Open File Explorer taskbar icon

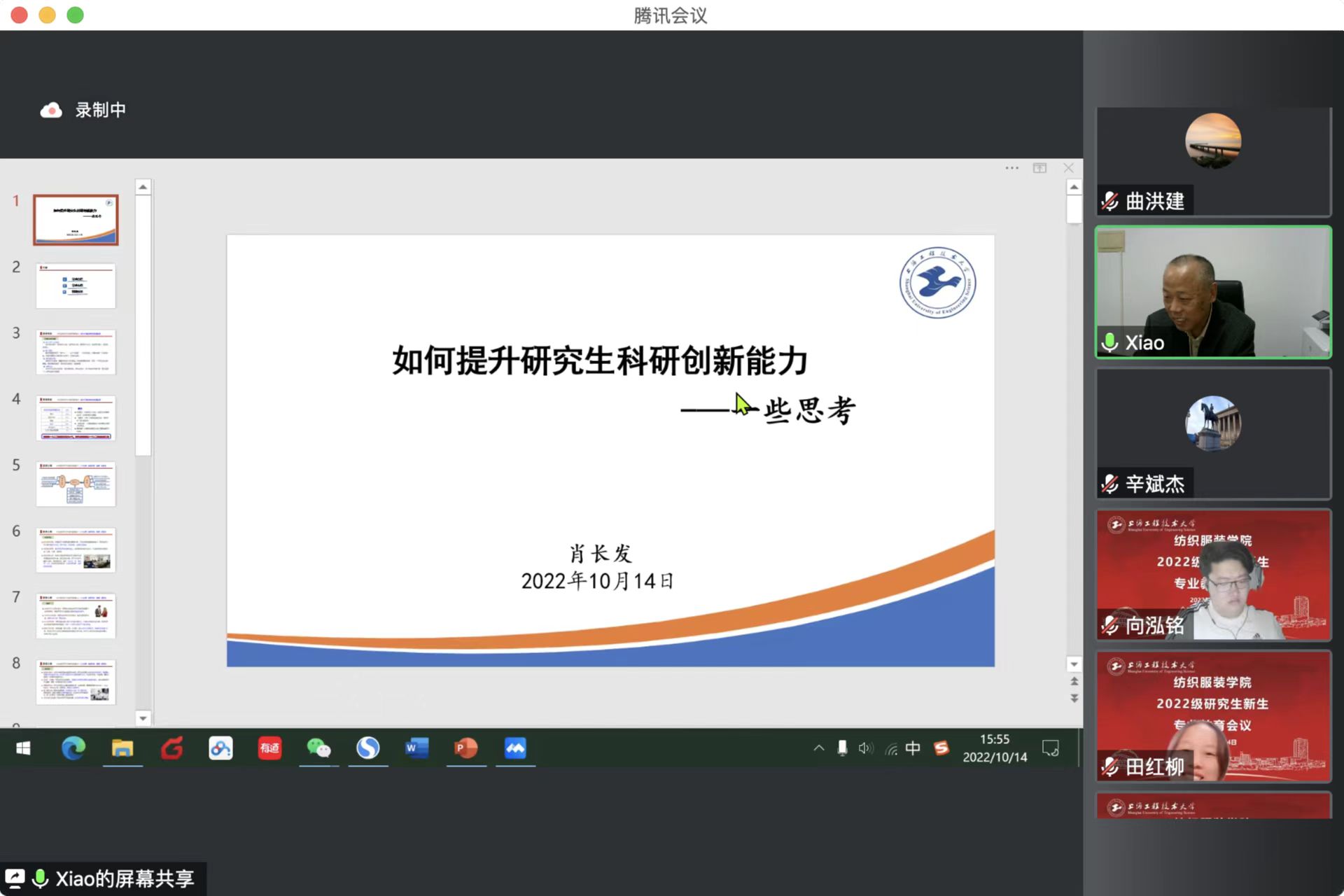point(122,748)
